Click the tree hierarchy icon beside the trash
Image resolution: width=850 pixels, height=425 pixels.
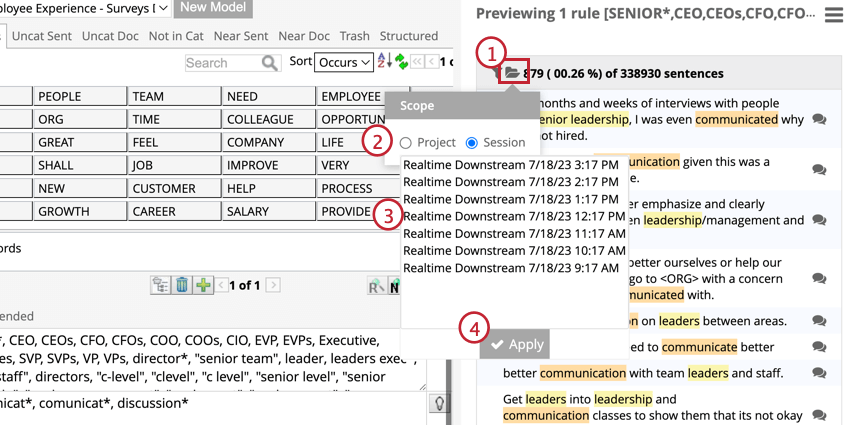pyautogui.click(x=160, y=285)
